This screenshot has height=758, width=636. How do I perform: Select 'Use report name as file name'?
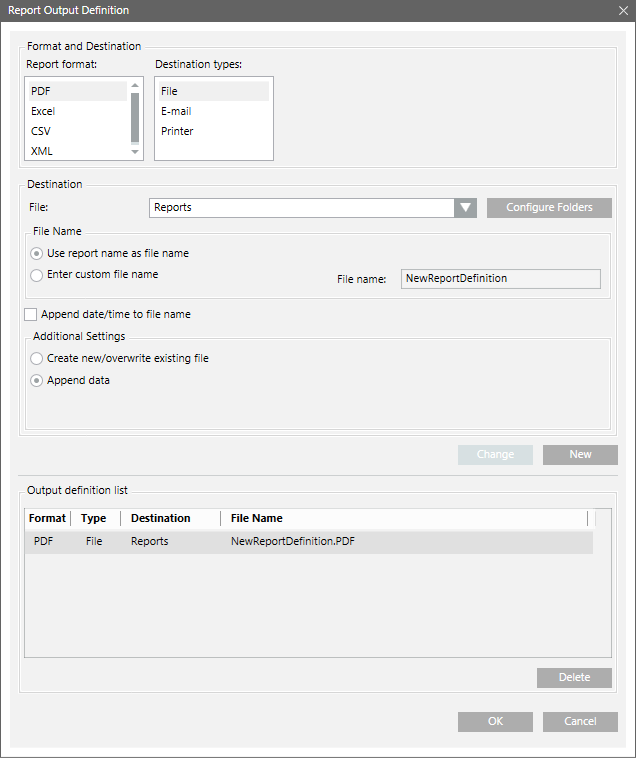(x=37, y=254)
